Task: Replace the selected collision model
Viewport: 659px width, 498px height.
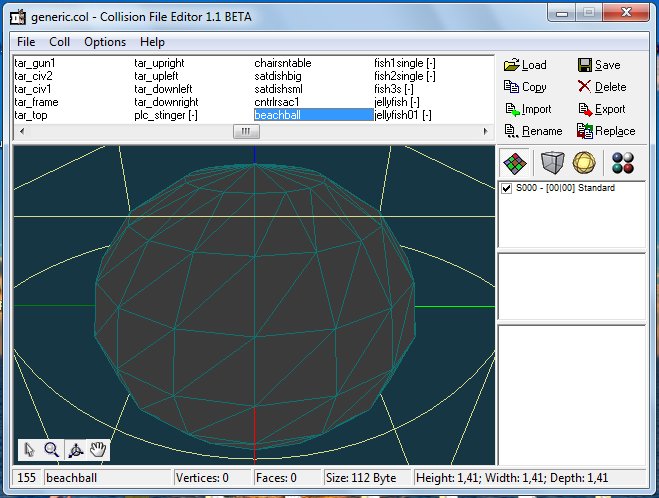Action: (x=606, y=131)
